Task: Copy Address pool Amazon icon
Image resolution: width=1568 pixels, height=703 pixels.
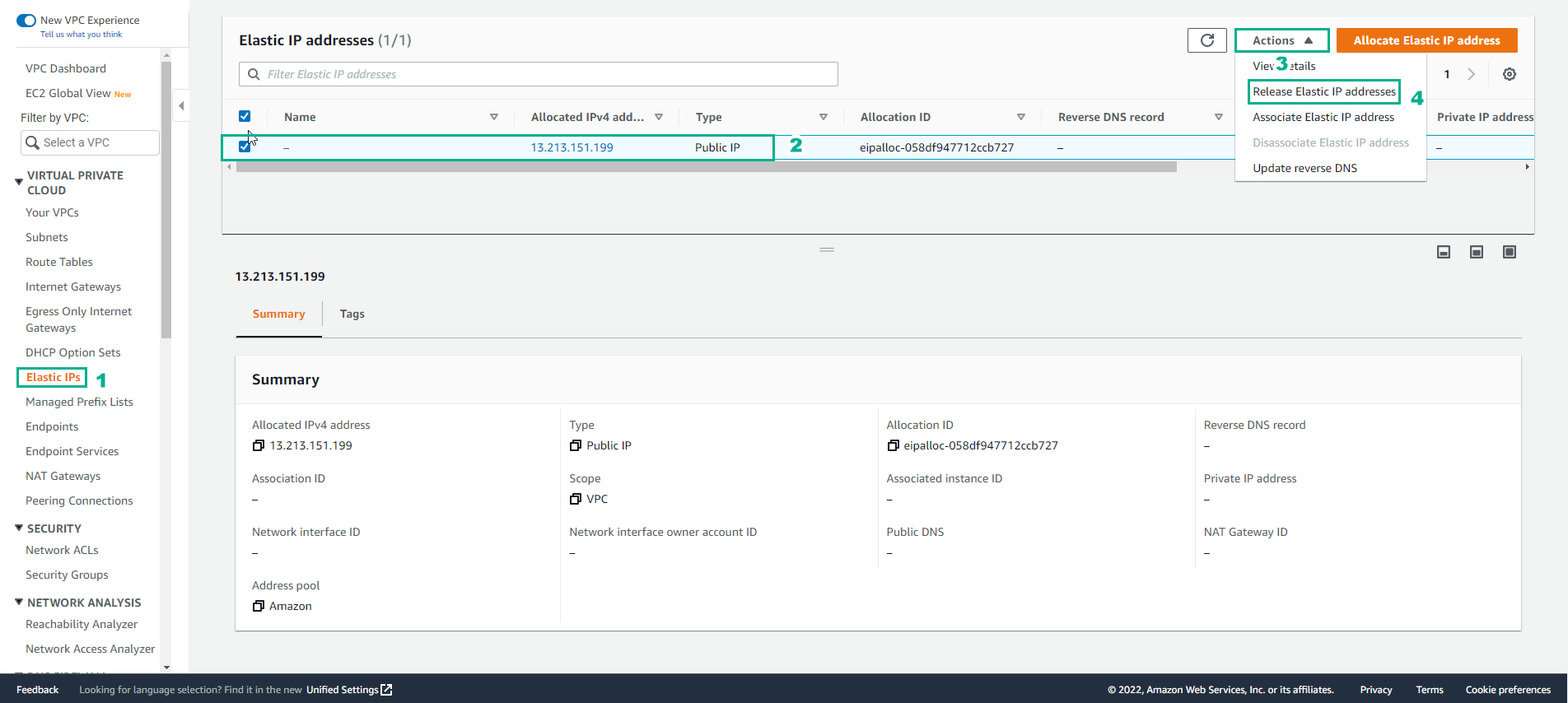Action: coord(259,606)
